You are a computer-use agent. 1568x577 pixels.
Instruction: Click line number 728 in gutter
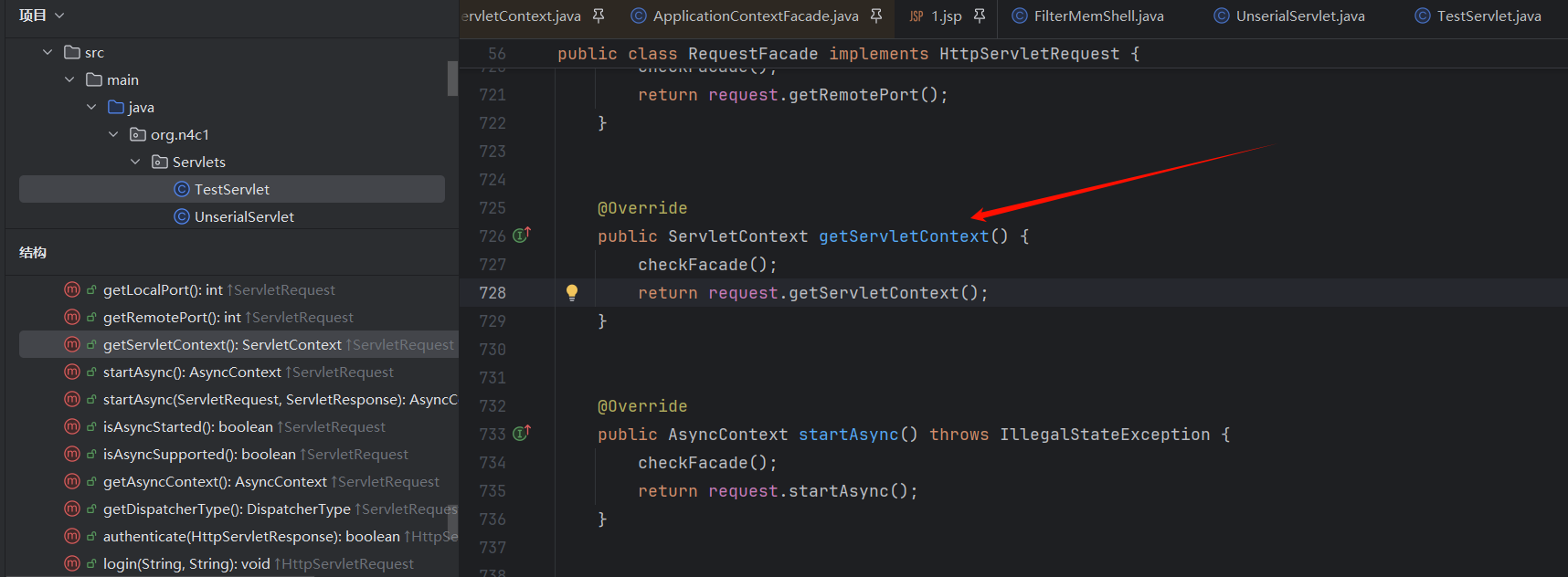click(493, 293)
